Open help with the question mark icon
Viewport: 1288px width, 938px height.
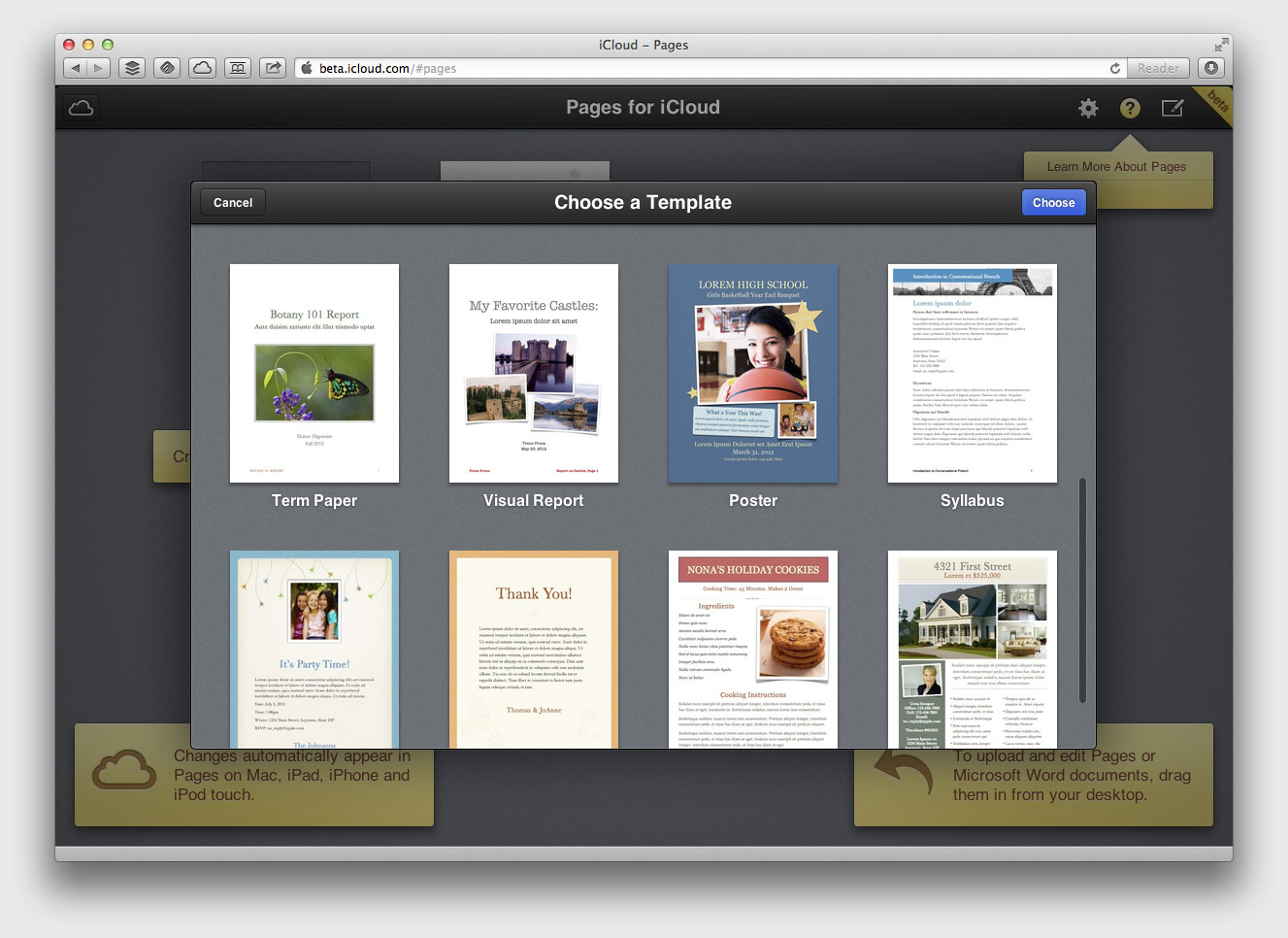[x=1130, y=109]
